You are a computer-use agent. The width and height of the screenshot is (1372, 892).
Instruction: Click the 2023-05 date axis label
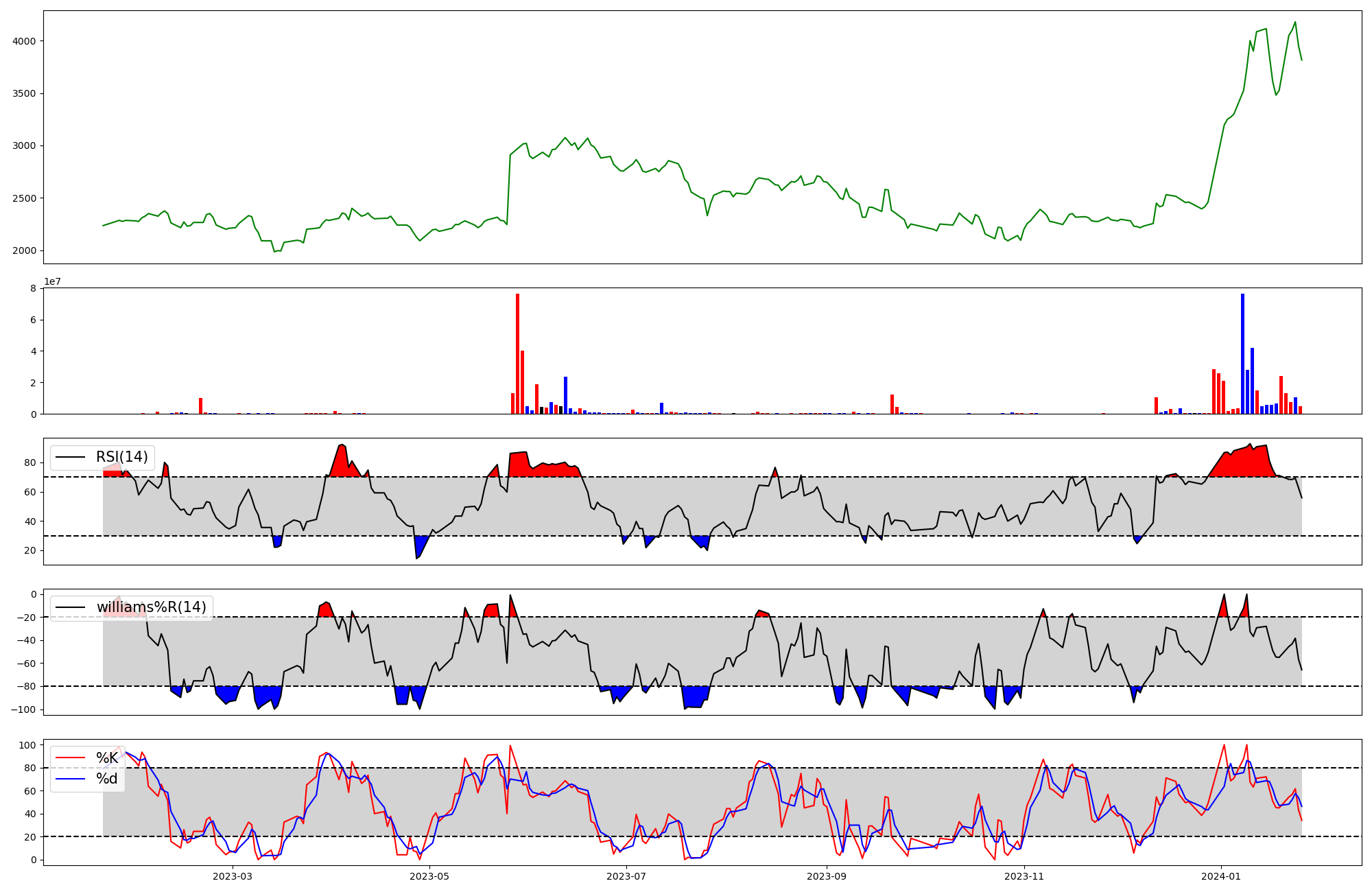click(429, 876)
